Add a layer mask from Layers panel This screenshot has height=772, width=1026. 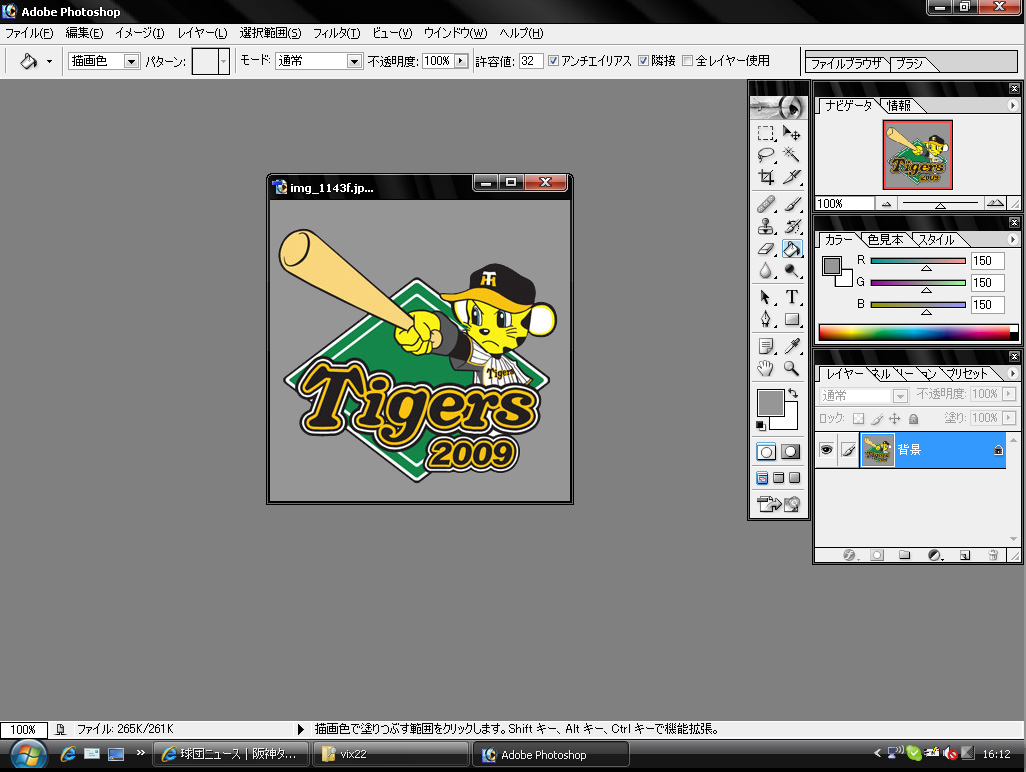tap(877, 555)
